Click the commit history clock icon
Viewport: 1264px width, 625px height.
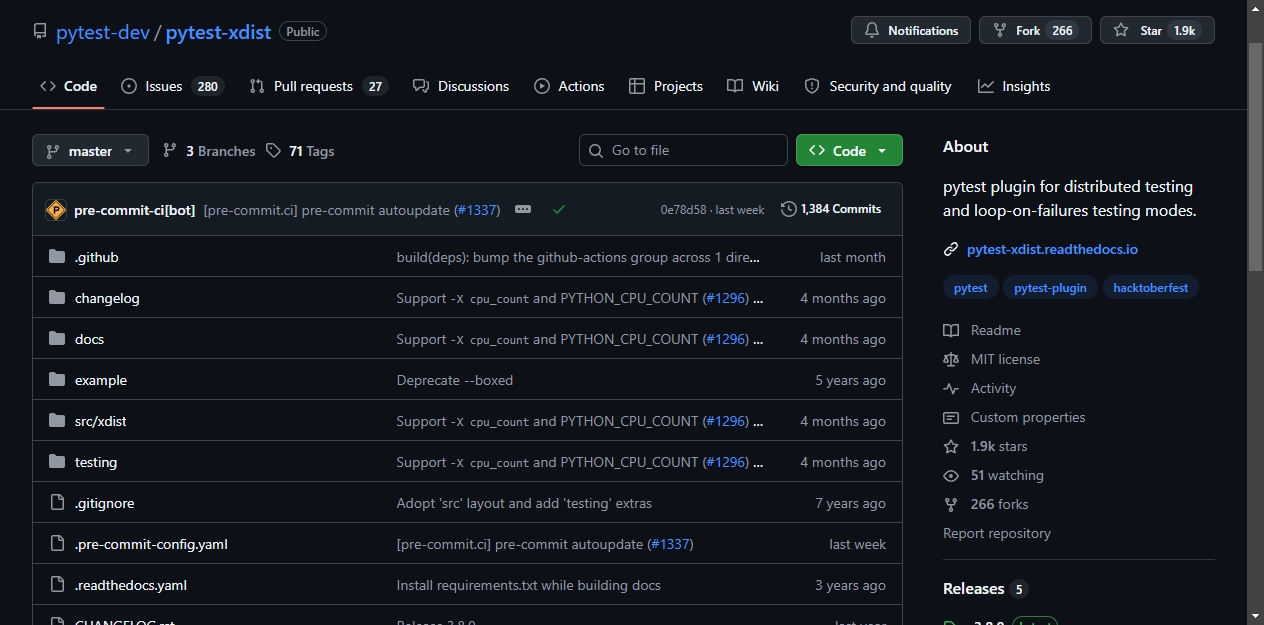789,209
